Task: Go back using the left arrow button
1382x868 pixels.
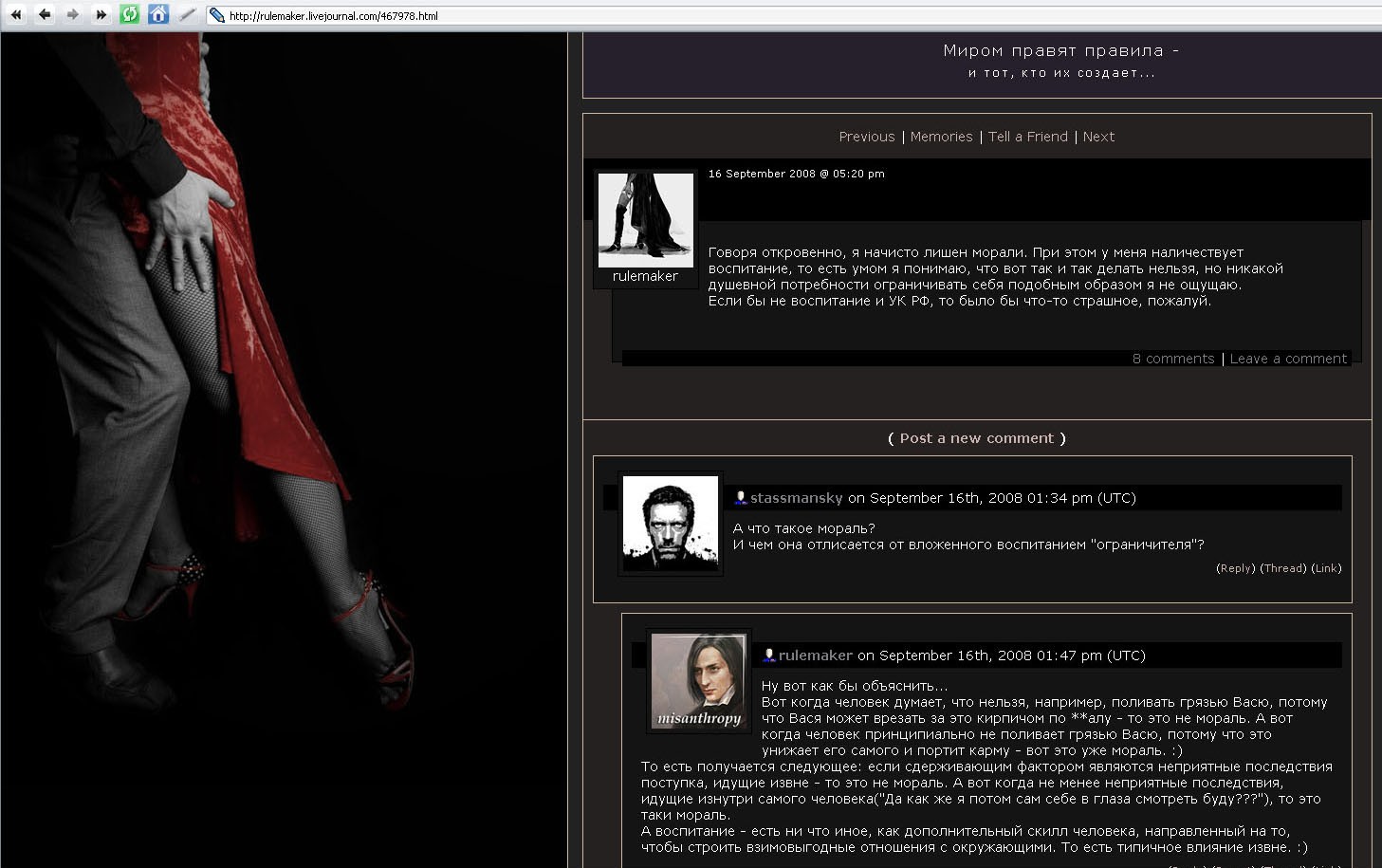Action: 45,14
